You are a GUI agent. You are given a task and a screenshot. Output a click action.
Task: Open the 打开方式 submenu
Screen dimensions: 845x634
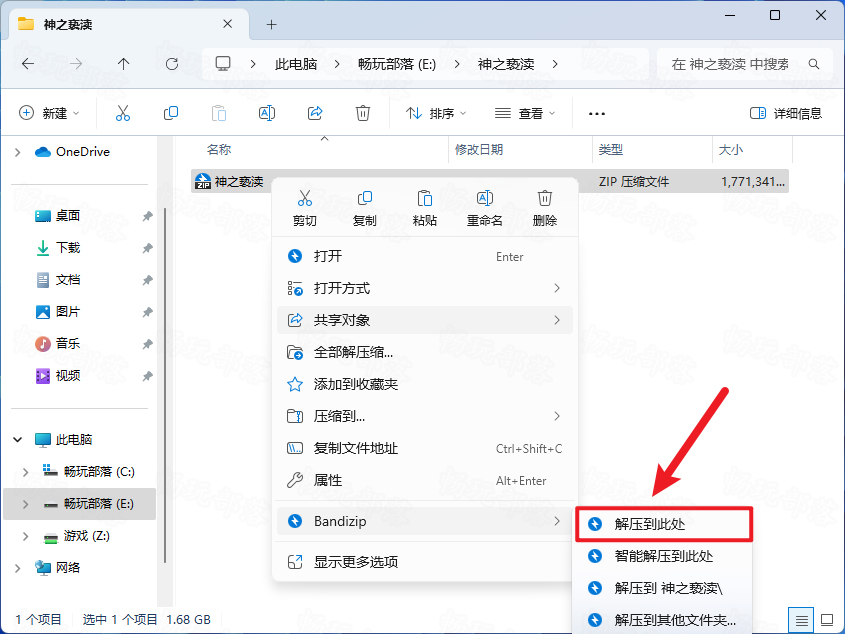[425, 288]
